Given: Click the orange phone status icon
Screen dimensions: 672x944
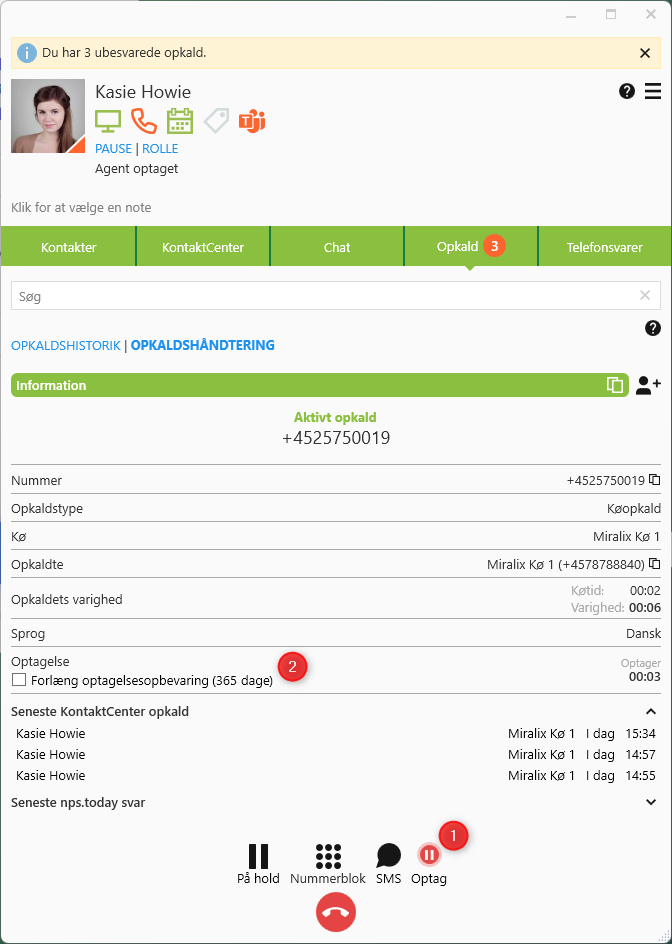Looking at the screenshot, I should (144, 122).
